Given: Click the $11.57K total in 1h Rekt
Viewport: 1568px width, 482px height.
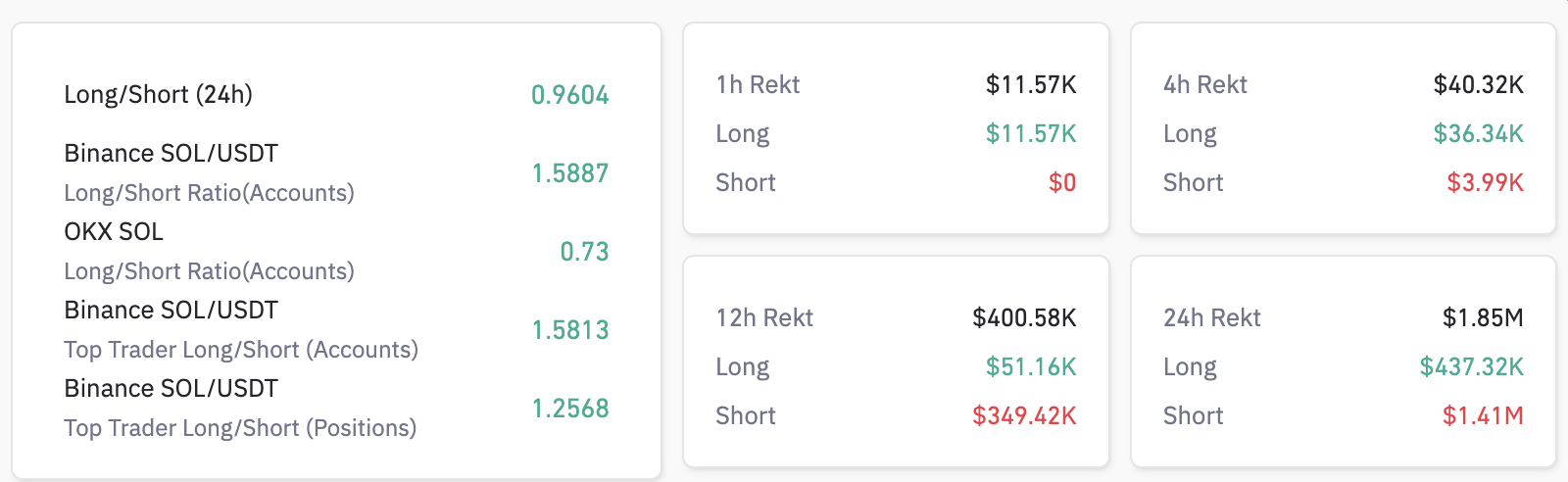Looking at the screenshot, I should [1030, 85].
